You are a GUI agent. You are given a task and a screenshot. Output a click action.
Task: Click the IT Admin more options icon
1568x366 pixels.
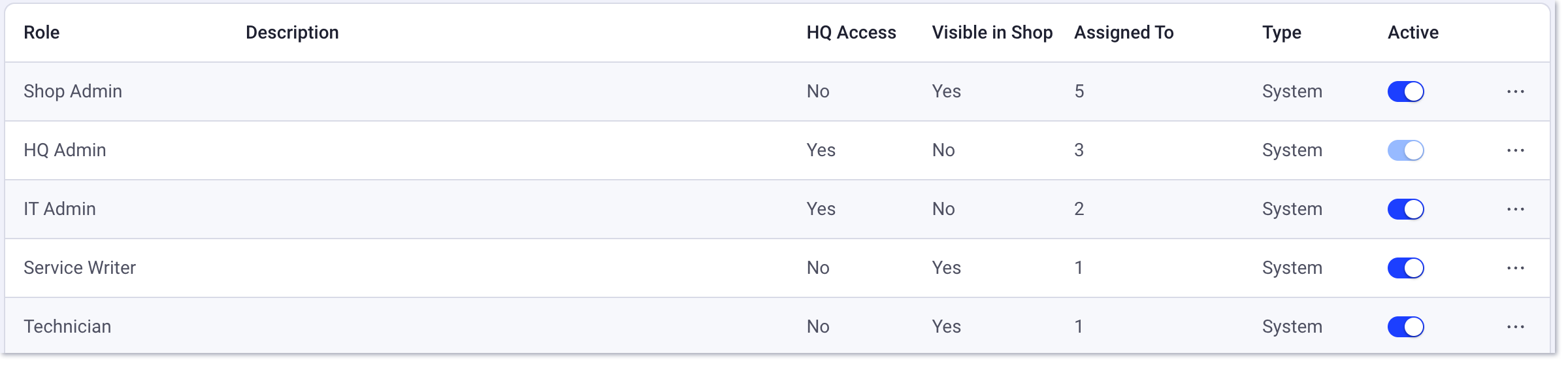(1515, 209)
